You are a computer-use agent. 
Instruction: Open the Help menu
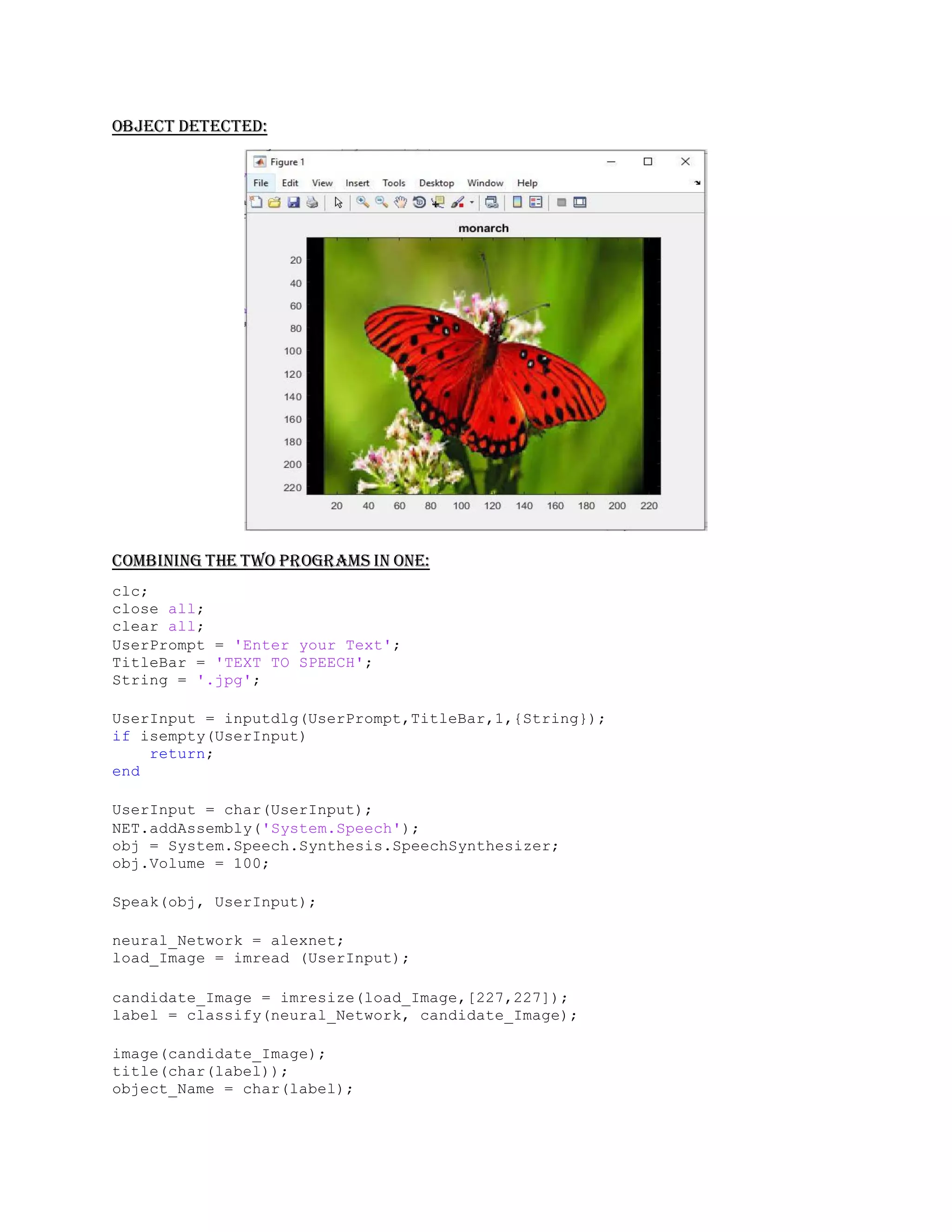tap(527, 183)
